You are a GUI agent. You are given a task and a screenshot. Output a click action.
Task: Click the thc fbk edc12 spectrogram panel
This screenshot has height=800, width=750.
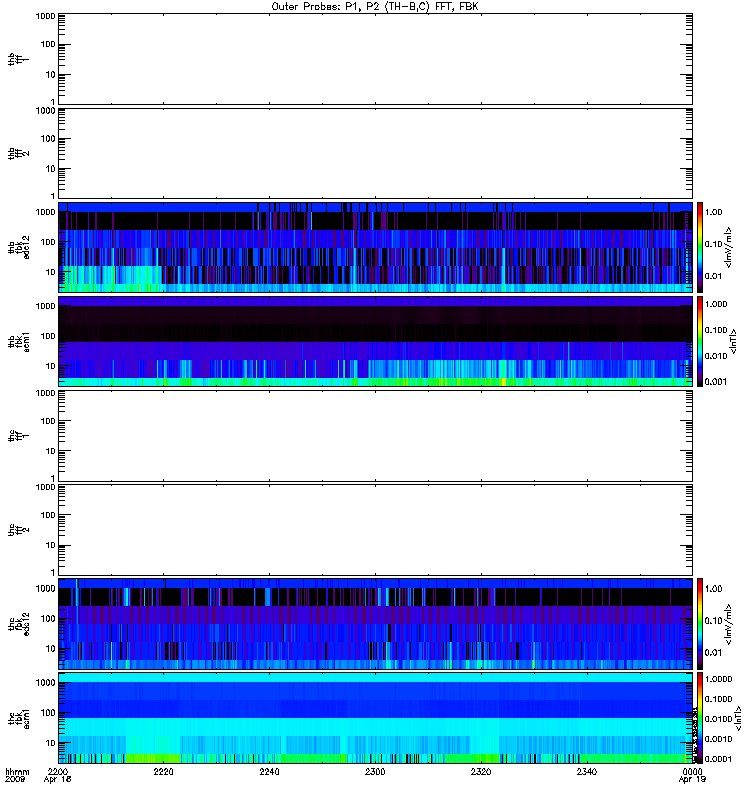click(375, 623)
